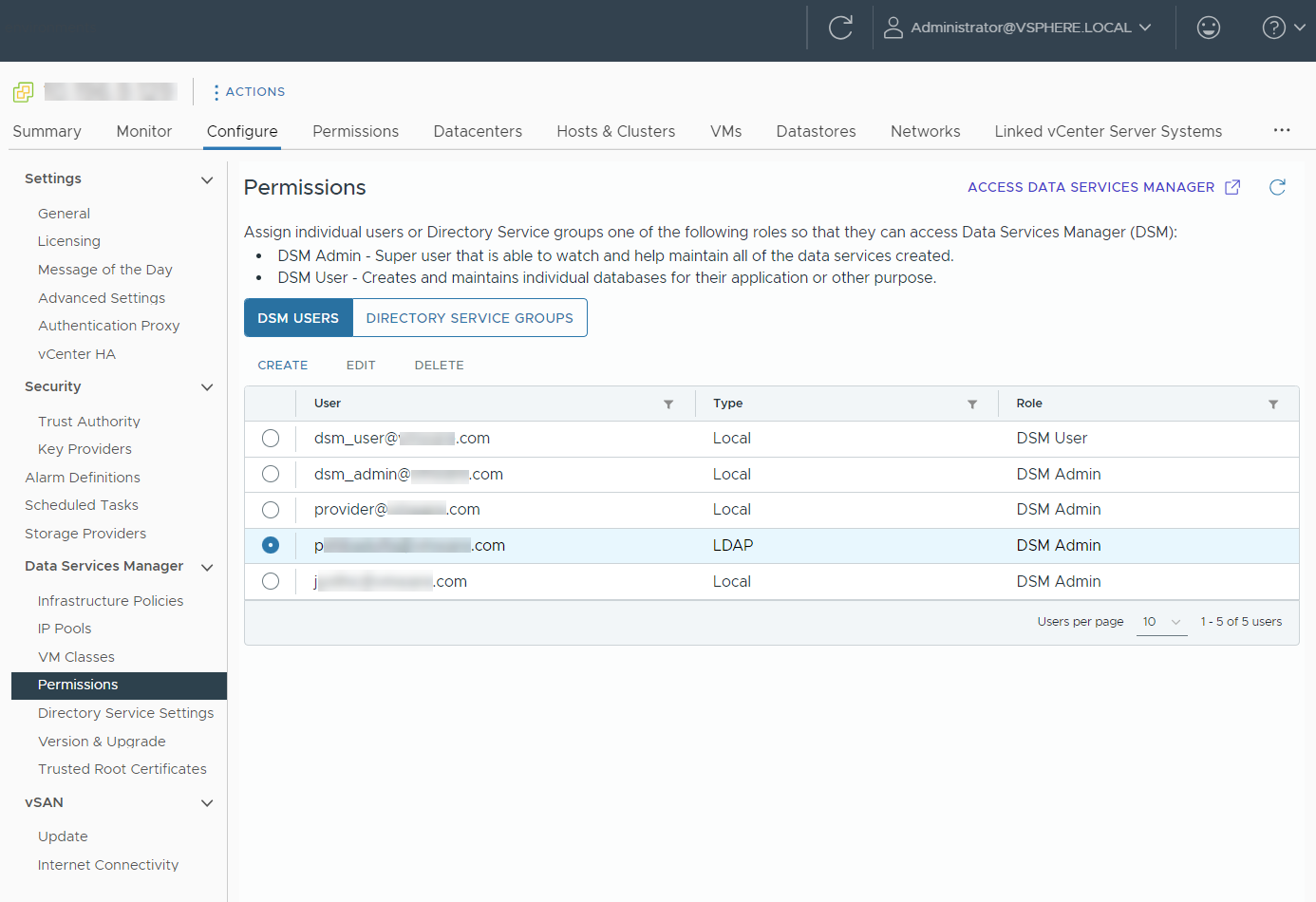Open Version & Upgrade
Viewport: 1316px width, 902px height.
point(102,742)
